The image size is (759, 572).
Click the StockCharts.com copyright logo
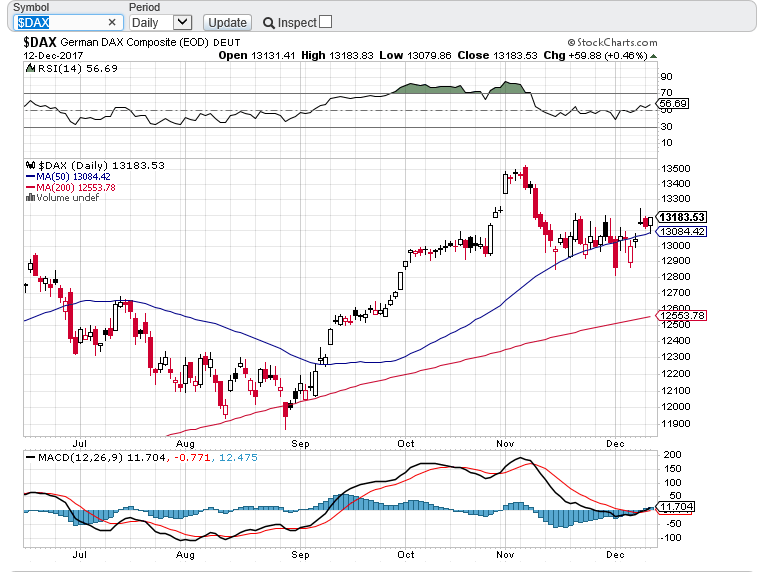612,43
